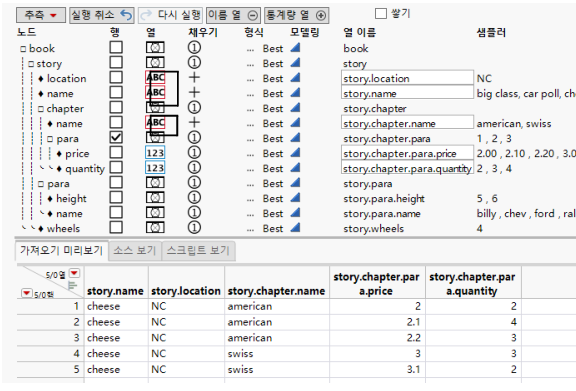576x391 pixels.
Task: Open the rows red triangle menu in preview table
Action: [26, 293]
